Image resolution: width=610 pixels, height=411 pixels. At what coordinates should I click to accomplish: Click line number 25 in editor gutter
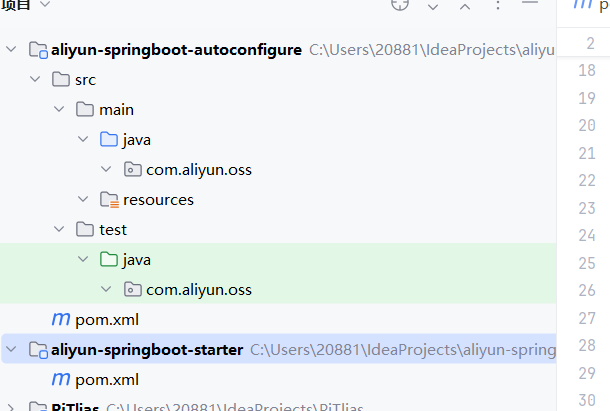pyautogui.click(x=587, y=262)
